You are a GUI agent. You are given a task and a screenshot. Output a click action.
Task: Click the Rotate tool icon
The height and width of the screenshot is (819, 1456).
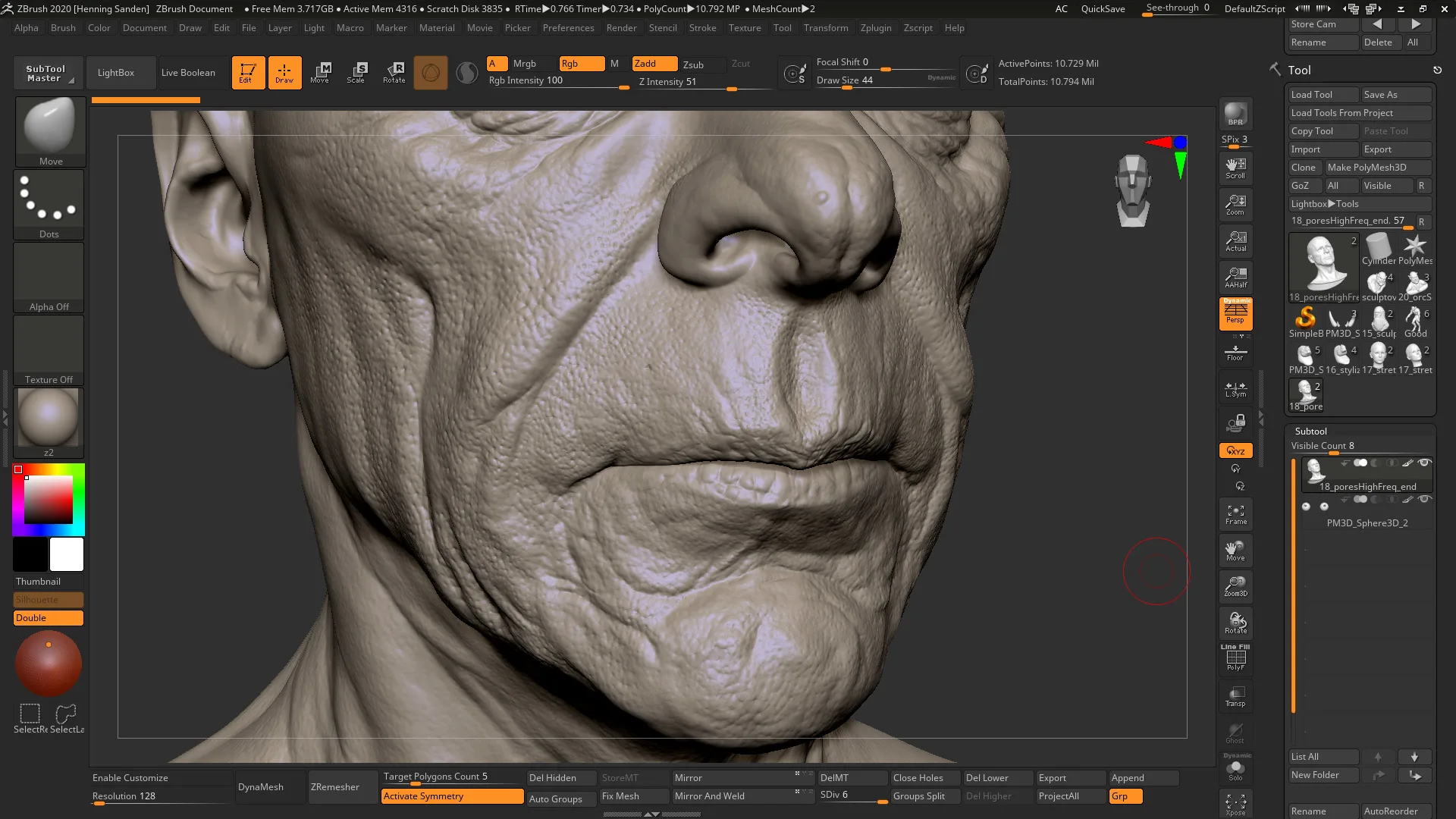[x=394, y=72]
